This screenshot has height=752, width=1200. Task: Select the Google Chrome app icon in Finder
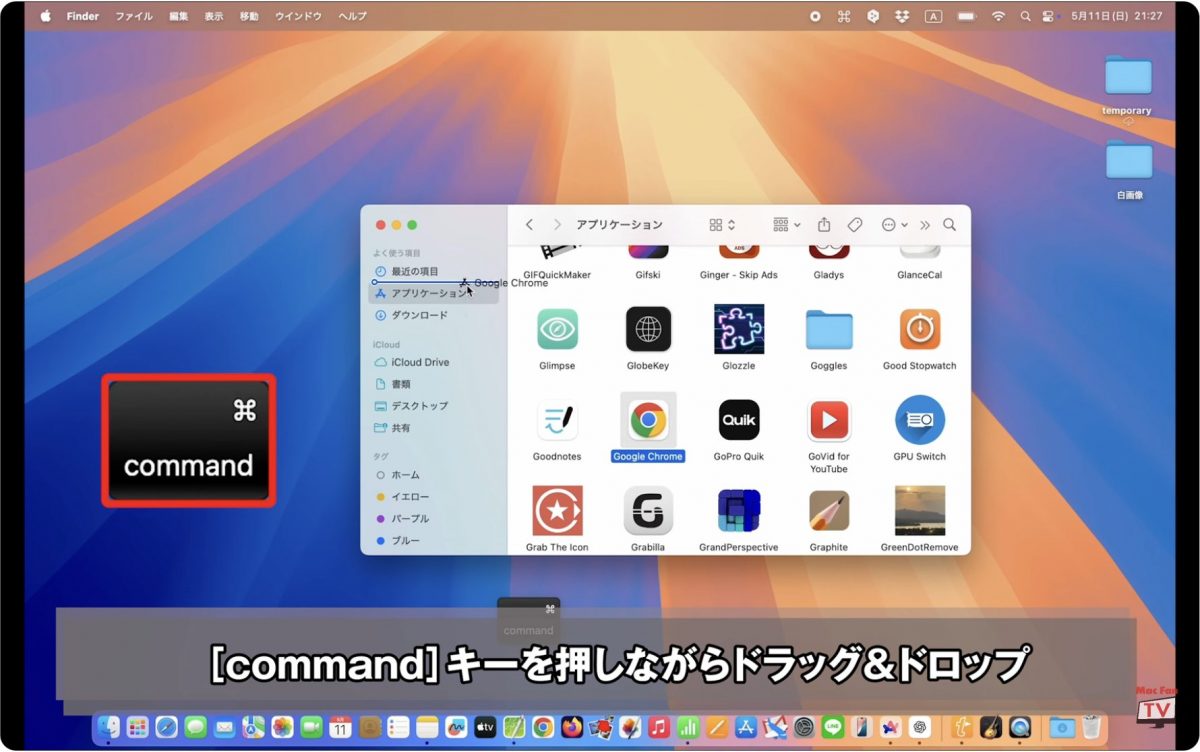(648, 420)
